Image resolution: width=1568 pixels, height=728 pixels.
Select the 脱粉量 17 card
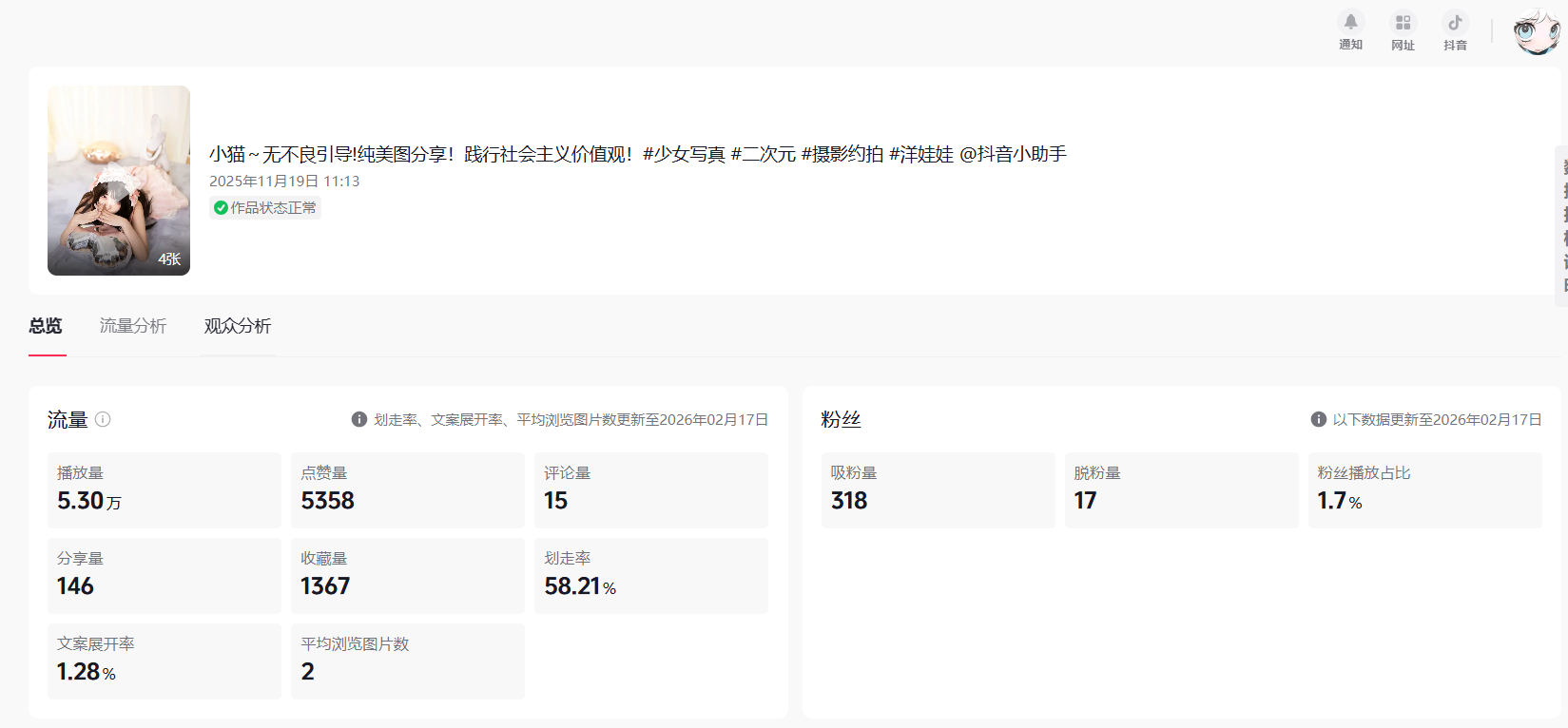point(1182,490)
